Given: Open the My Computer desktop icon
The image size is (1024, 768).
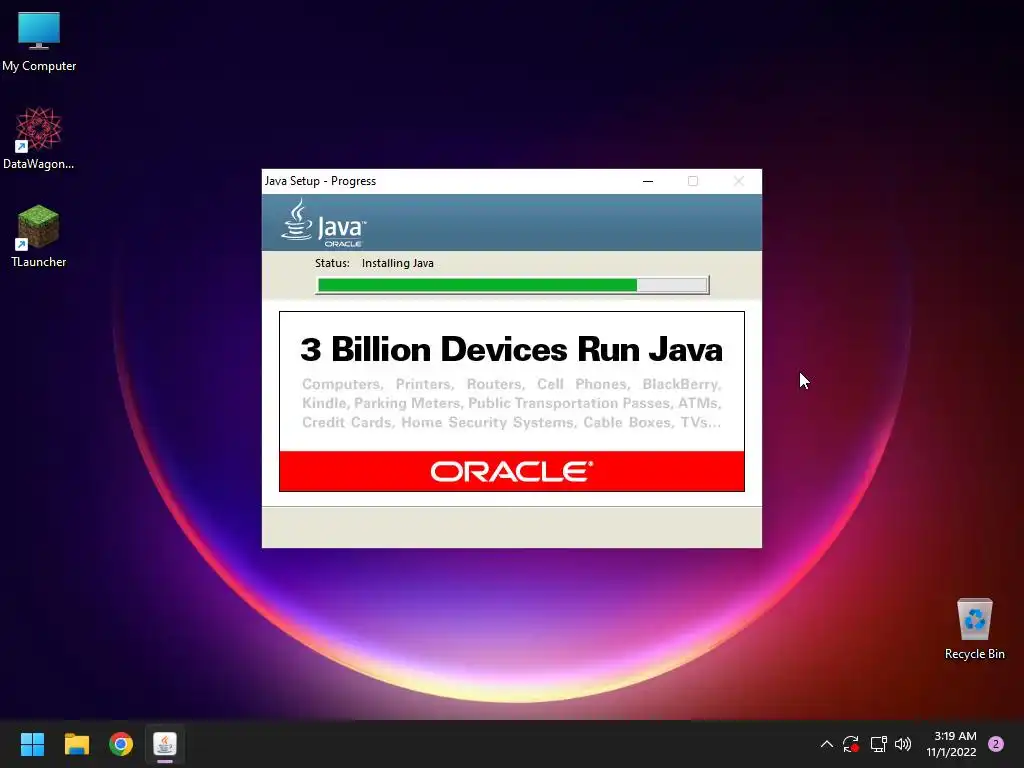Looking at the screenshot, I should pos(39,42).
